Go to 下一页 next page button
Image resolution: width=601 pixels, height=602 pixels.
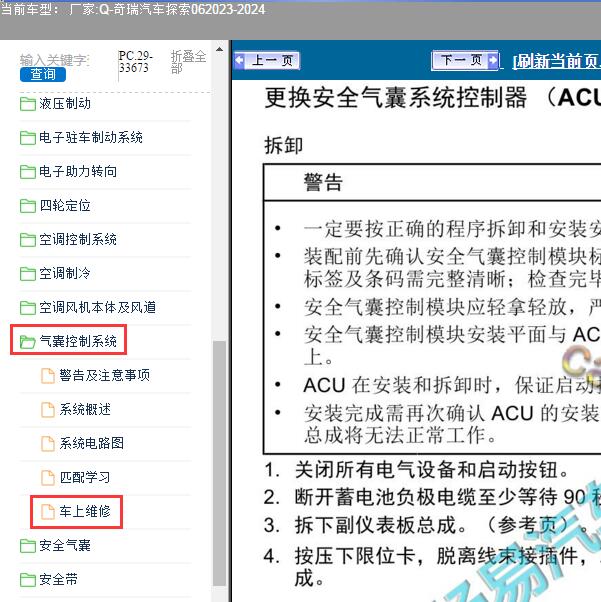465,60
